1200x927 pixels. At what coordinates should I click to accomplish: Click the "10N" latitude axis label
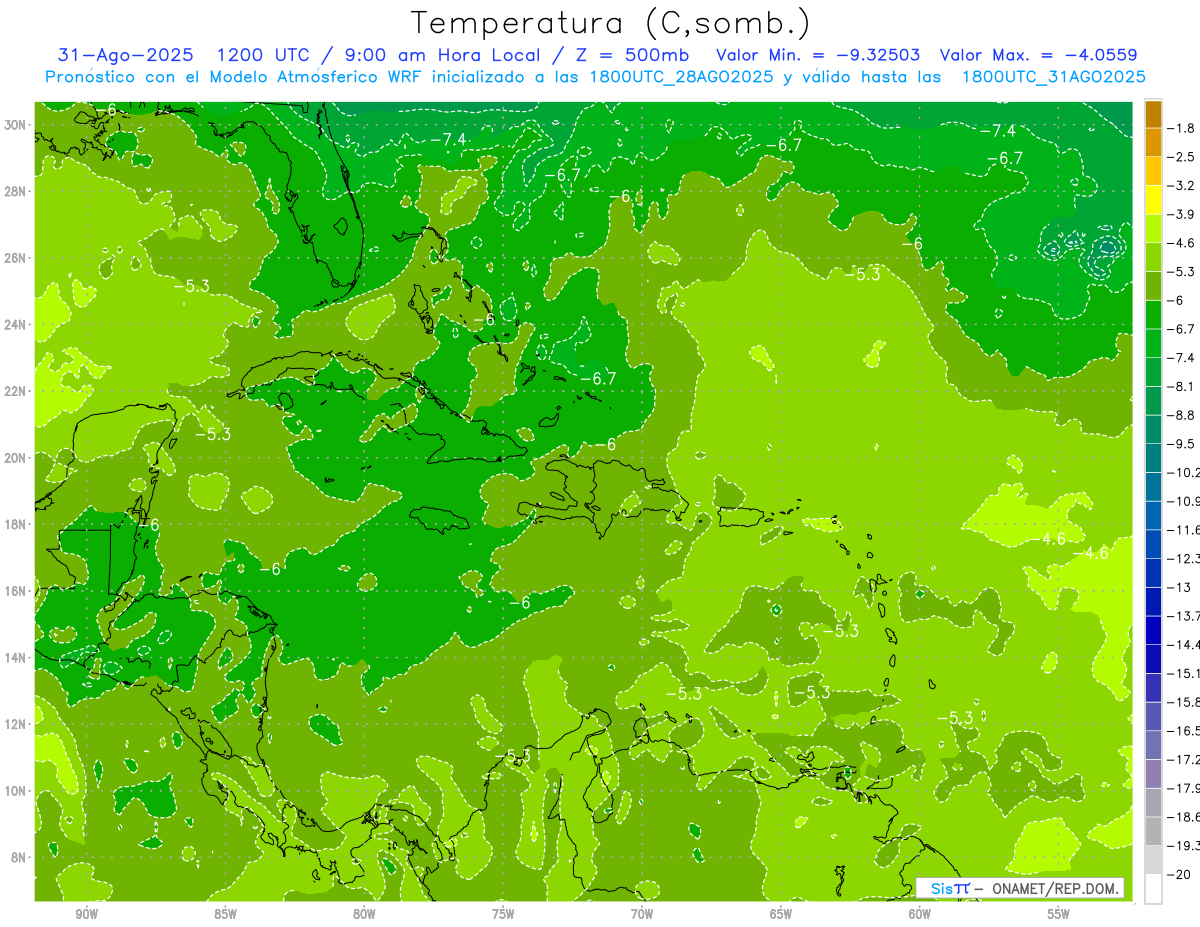17,790
